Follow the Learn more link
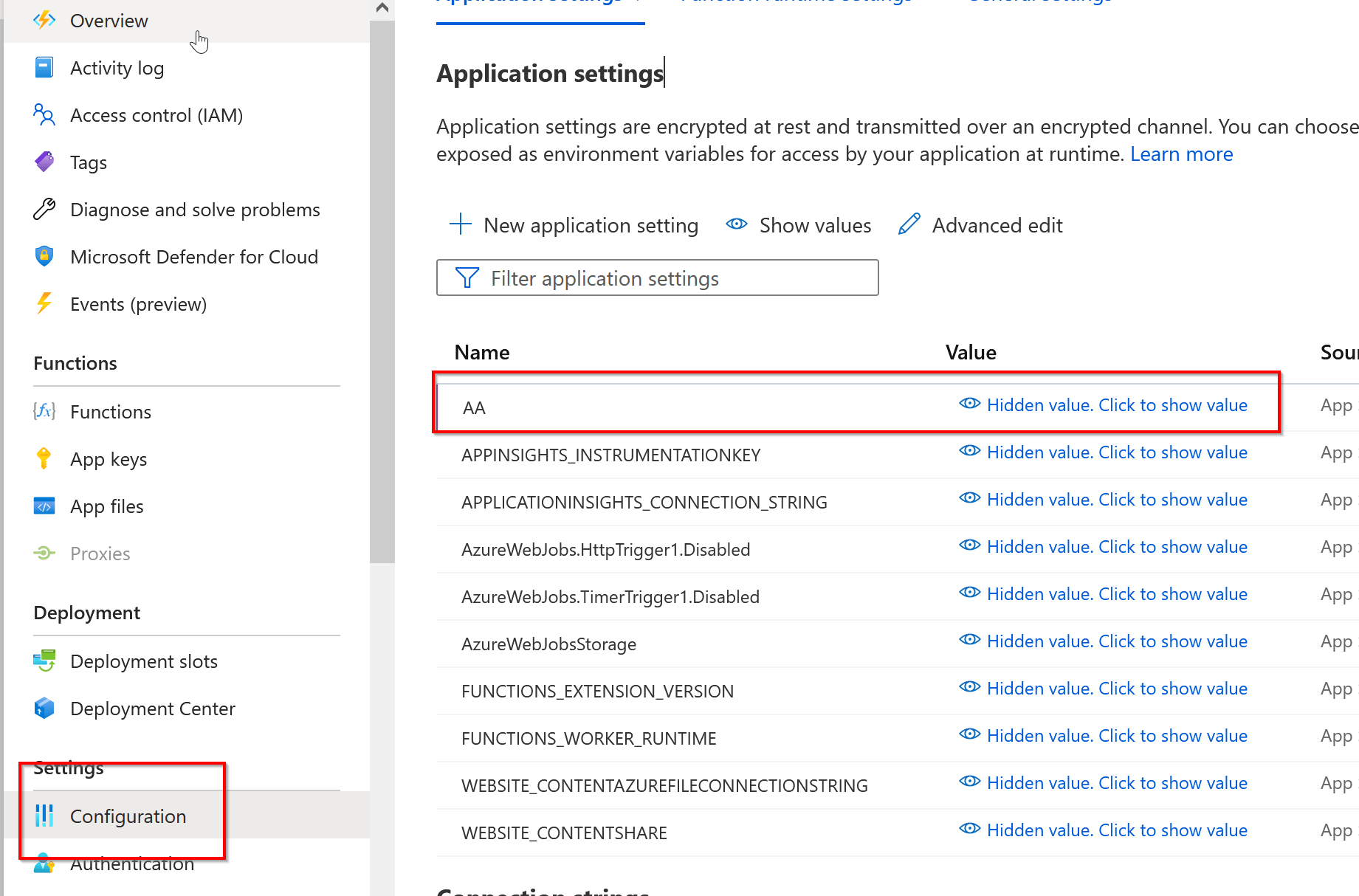This screenshot has width=1359, height=896. coord(1181,154)
